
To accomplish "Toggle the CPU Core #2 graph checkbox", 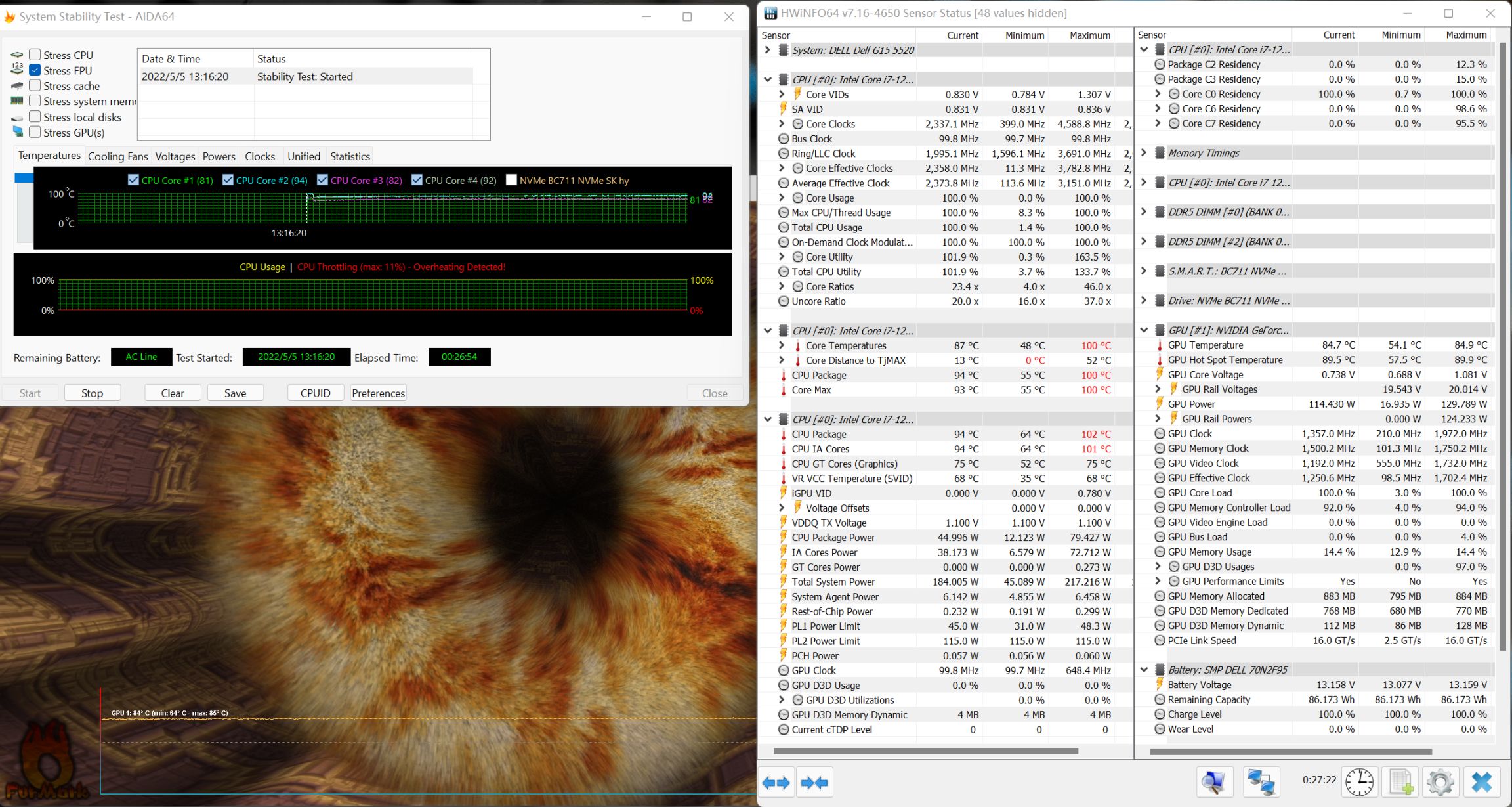I will click(228, 180).
